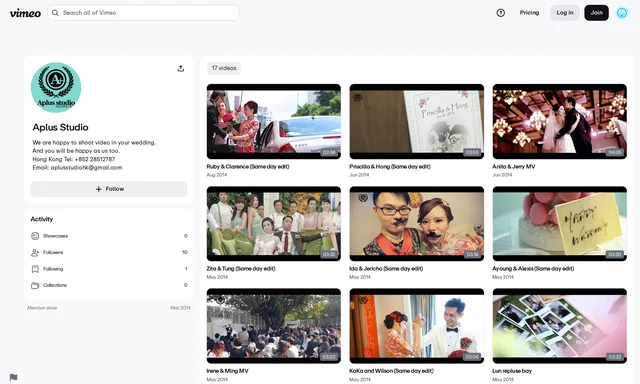
Task: Click title Zita & Tung (Same day edit)
Action: pos(241,269)
